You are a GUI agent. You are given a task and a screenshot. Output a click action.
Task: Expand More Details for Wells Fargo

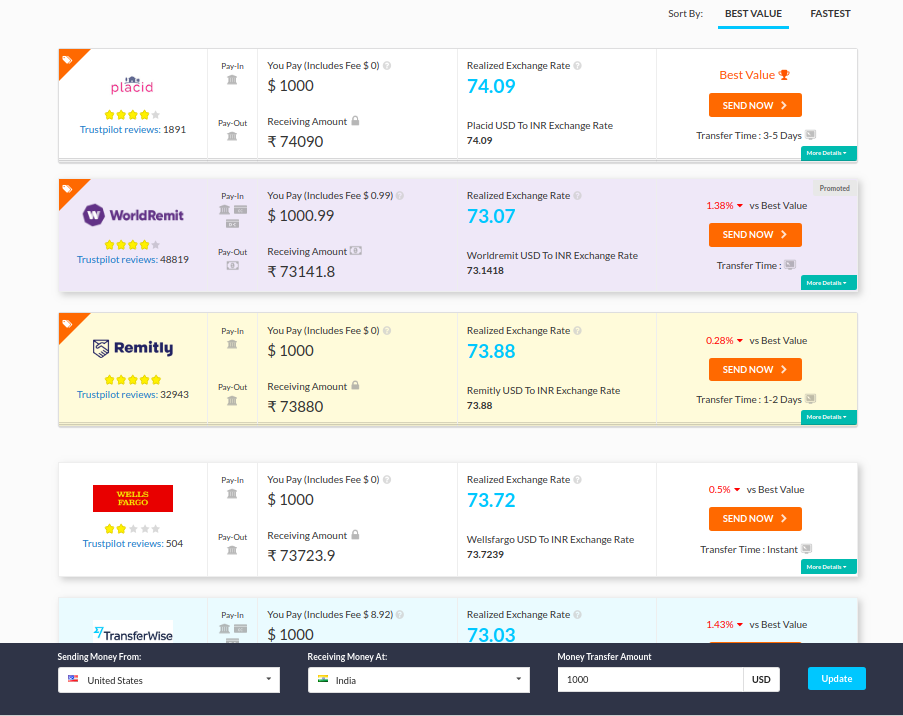coord(828,567)
